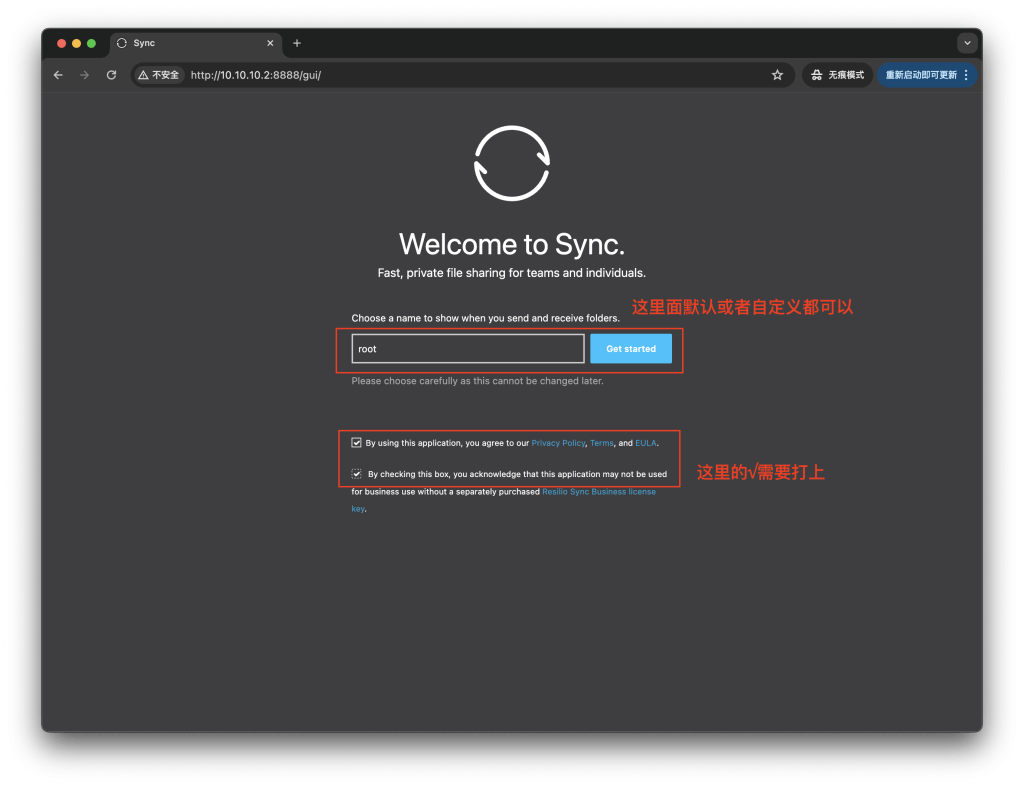Close the window with the red button

point(61,43)
